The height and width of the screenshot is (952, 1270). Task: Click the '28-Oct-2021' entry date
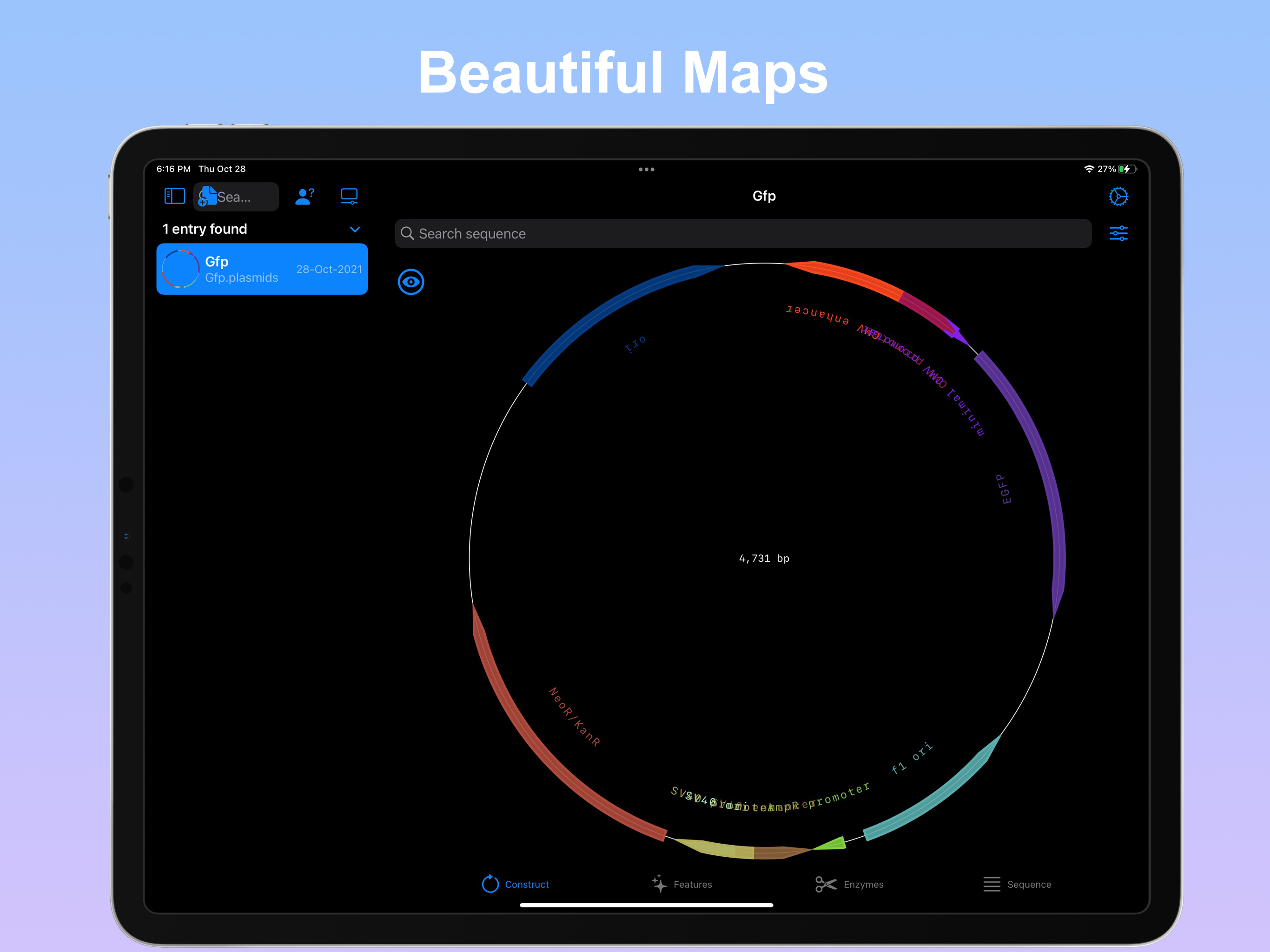coord(329,269)
